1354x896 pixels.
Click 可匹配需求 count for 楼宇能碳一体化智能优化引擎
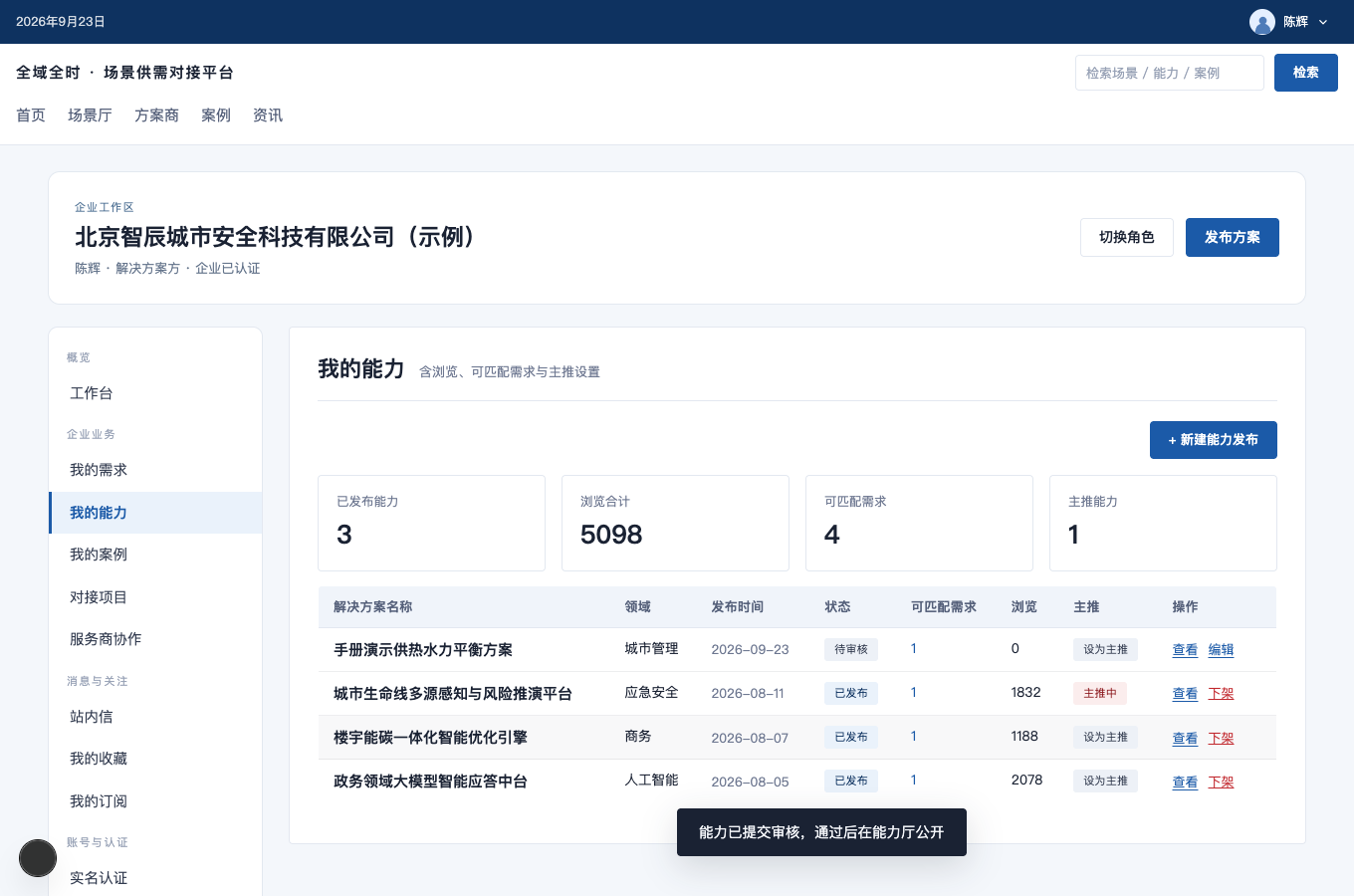pyautogui.click(x=914, y=736)
